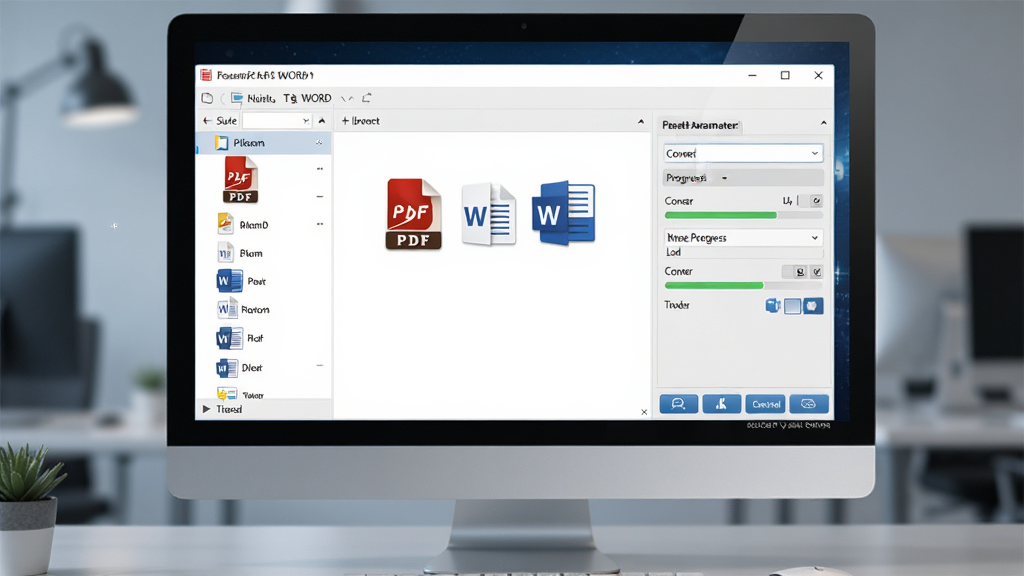Image resolution: width=1024 pixels, height=576 pixels.
Task: Click the Word icon beside 'Pont'
Action: pyautogui.click(x=229, y=281)
